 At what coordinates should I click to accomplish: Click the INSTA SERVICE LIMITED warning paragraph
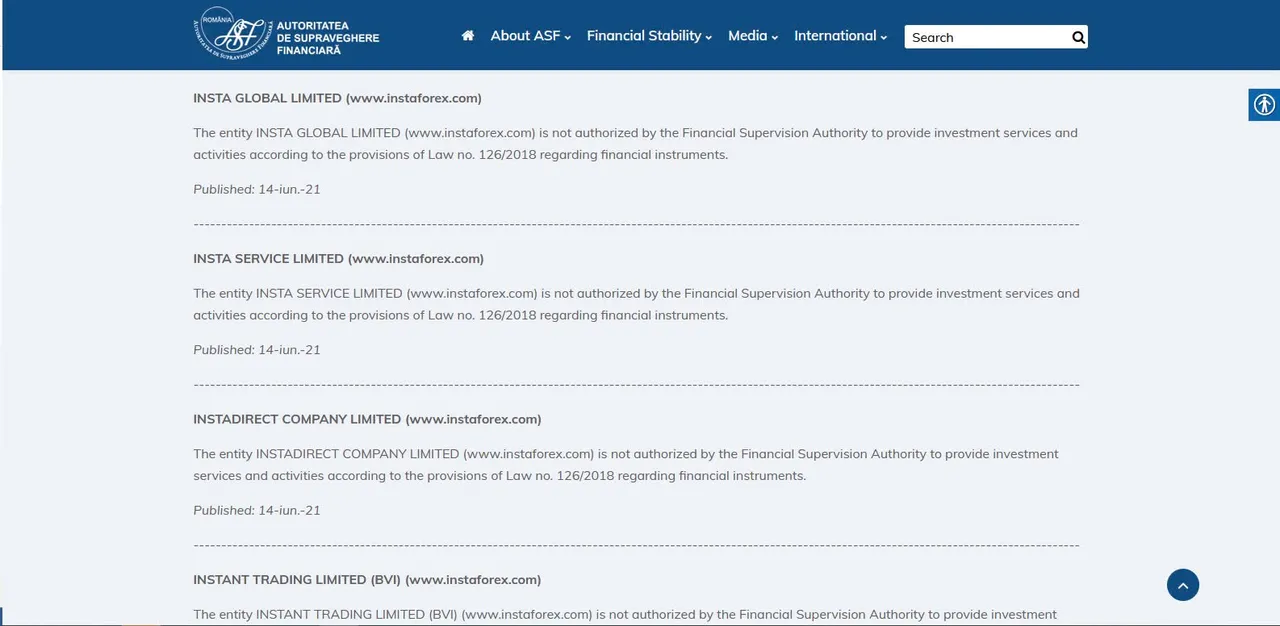click(x=636, y=304)
